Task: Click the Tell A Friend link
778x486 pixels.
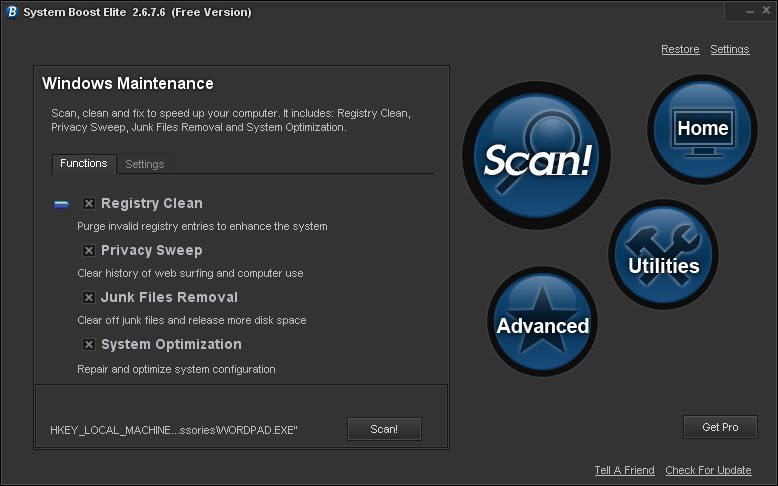Action: coord(625,470)
